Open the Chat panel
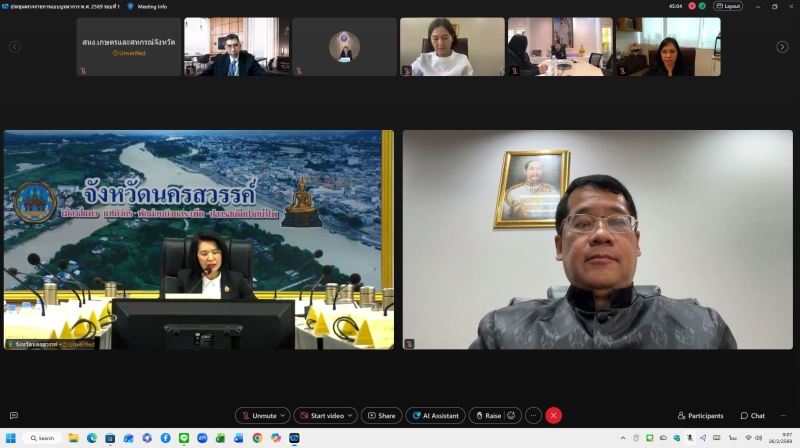 pos(753,415)
